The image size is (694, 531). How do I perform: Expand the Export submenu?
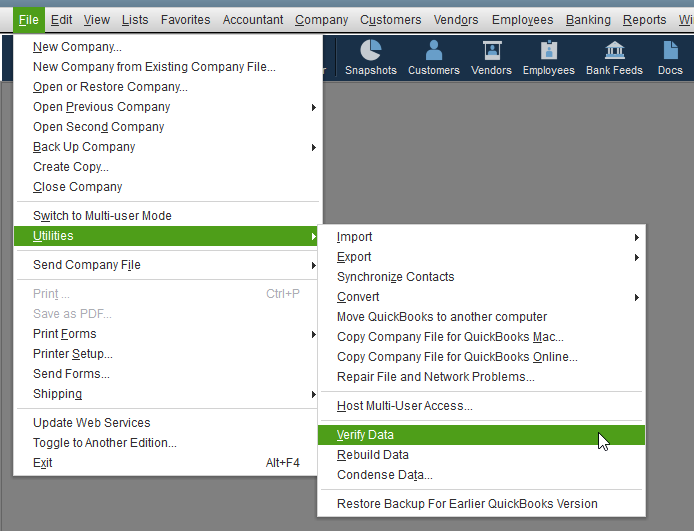coord(354,257)
